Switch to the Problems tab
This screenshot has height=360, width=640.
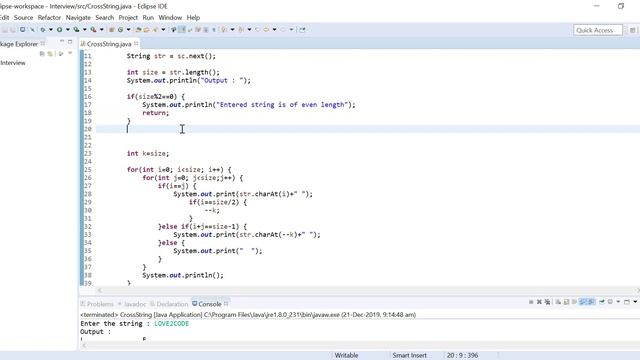pos(97,304)
